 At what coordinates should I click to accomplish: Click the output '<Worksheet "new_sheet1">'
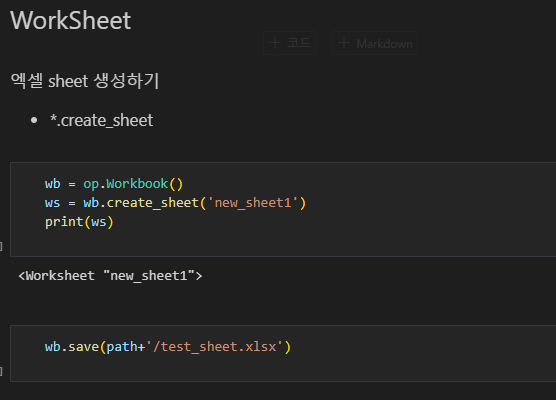[x=110, y=276]
